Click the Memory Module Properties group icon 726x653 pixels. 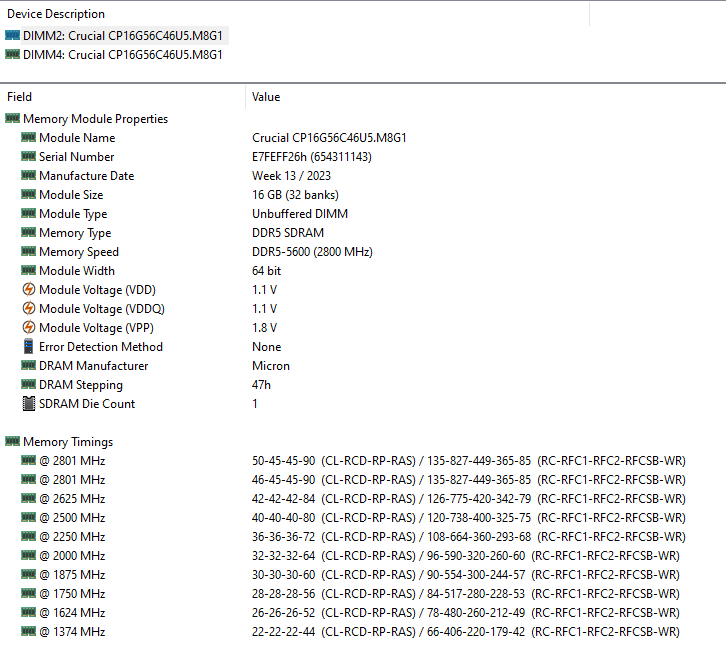[12, 119]
